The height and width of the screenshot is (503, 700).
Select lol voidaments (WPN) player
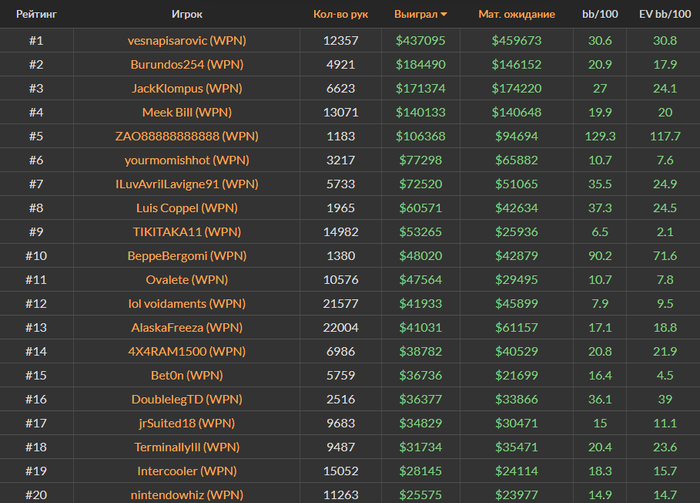[187, 303]
